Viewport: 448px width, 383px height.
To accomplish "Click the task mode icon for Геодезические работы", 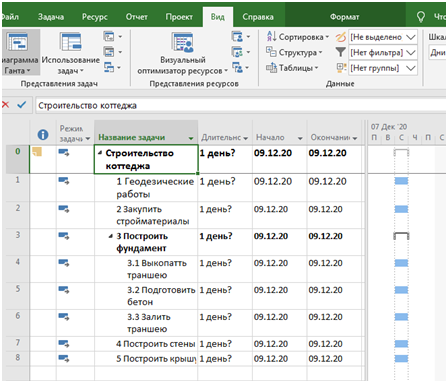I will [x=63, y=181].
